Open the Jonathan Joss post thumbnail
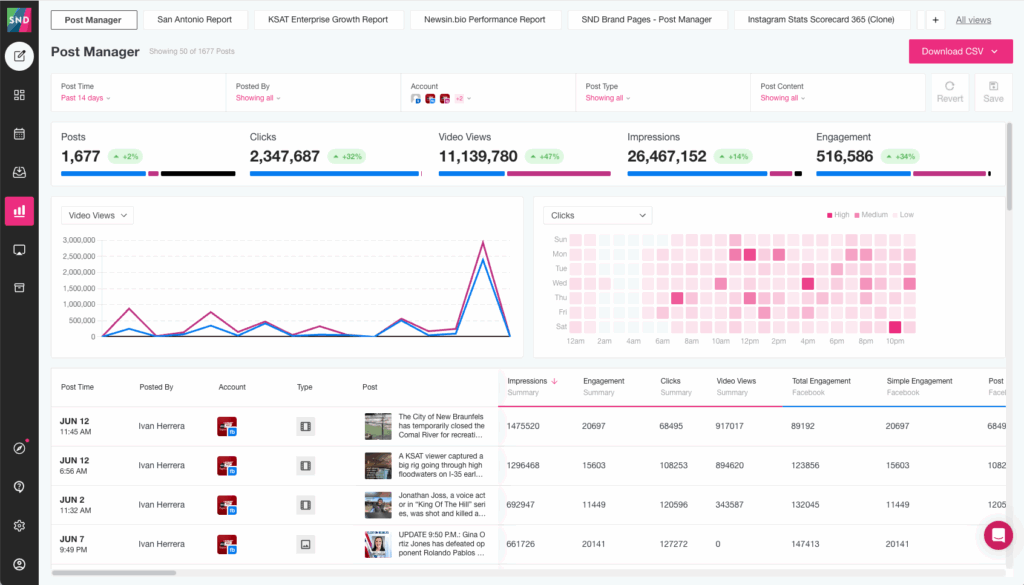 click(377, 505)
